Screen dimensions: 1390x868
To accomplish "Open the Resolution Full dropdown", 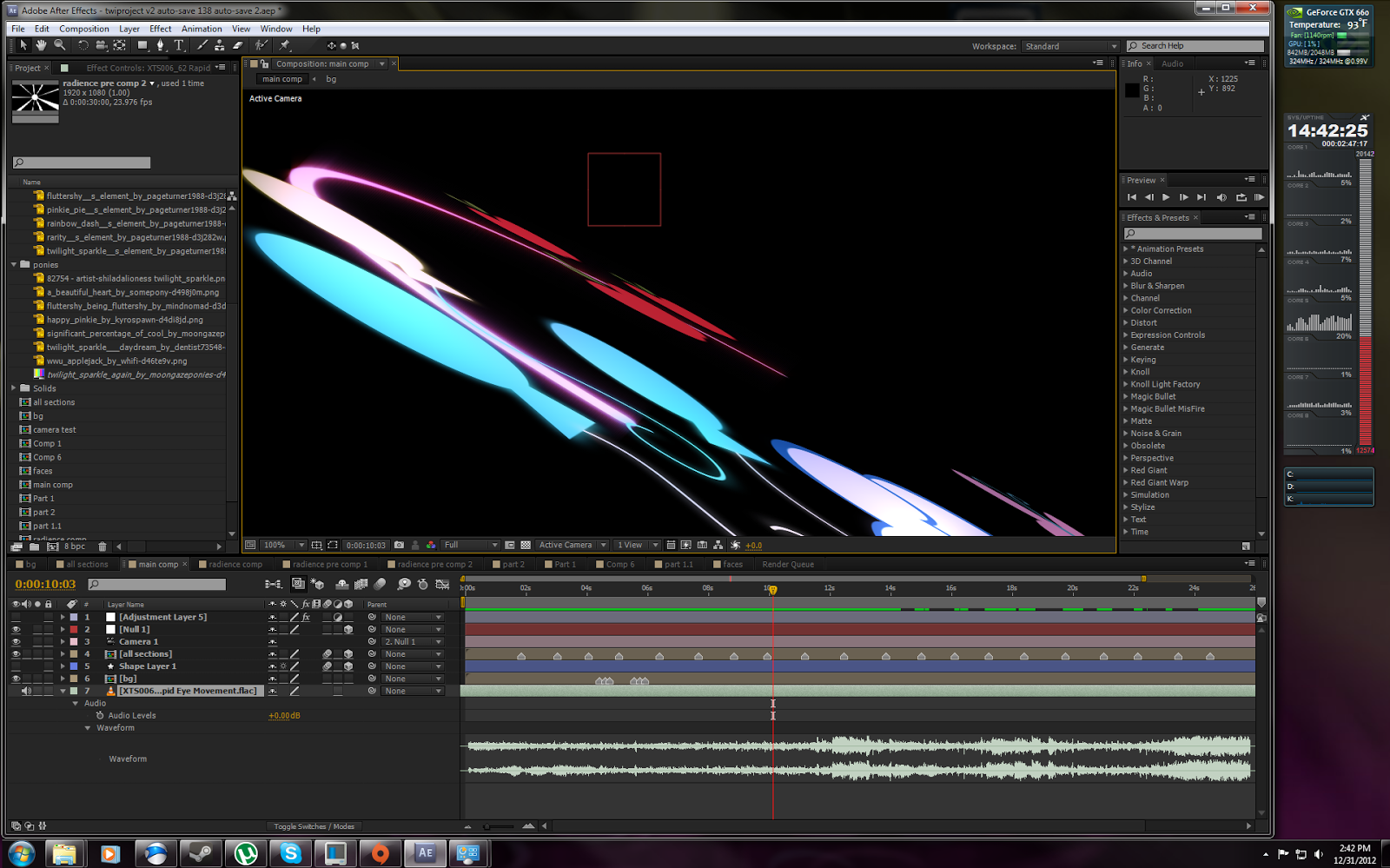I will (x=470, y=546).
